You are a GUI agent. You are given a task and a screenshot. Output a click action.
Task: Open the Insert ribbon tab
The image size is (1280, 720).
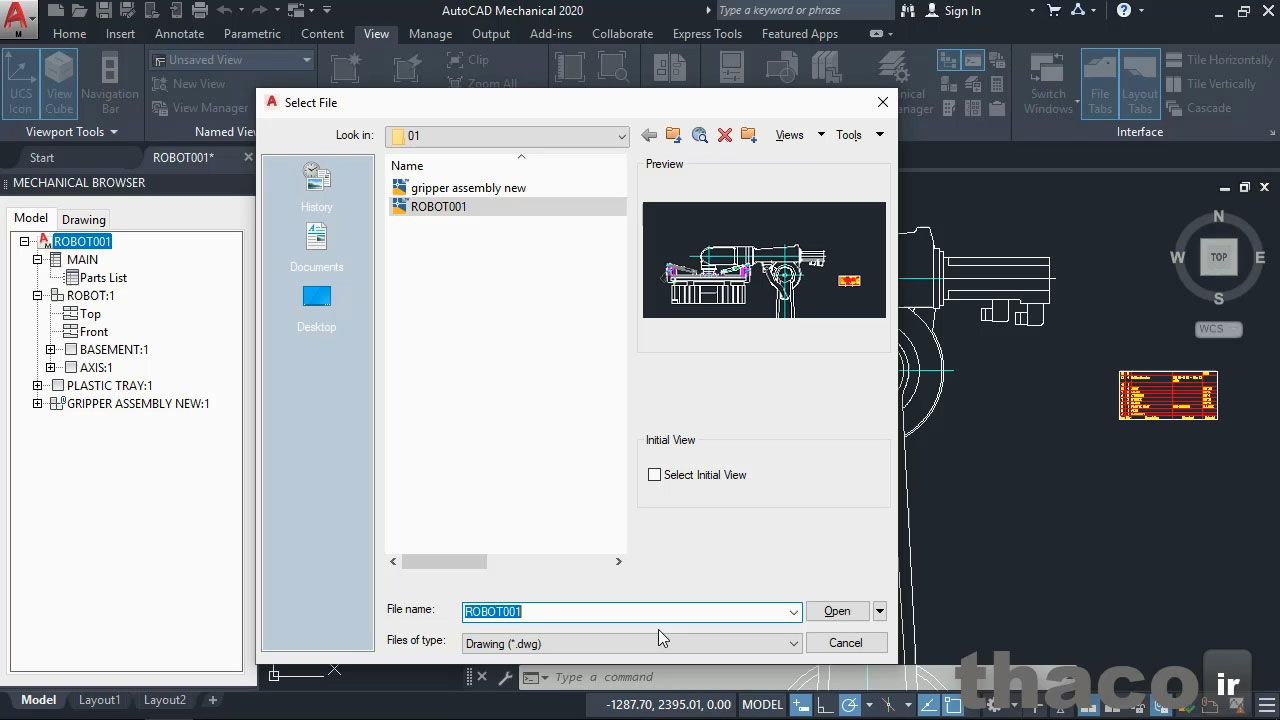click(x=120, y=34)
